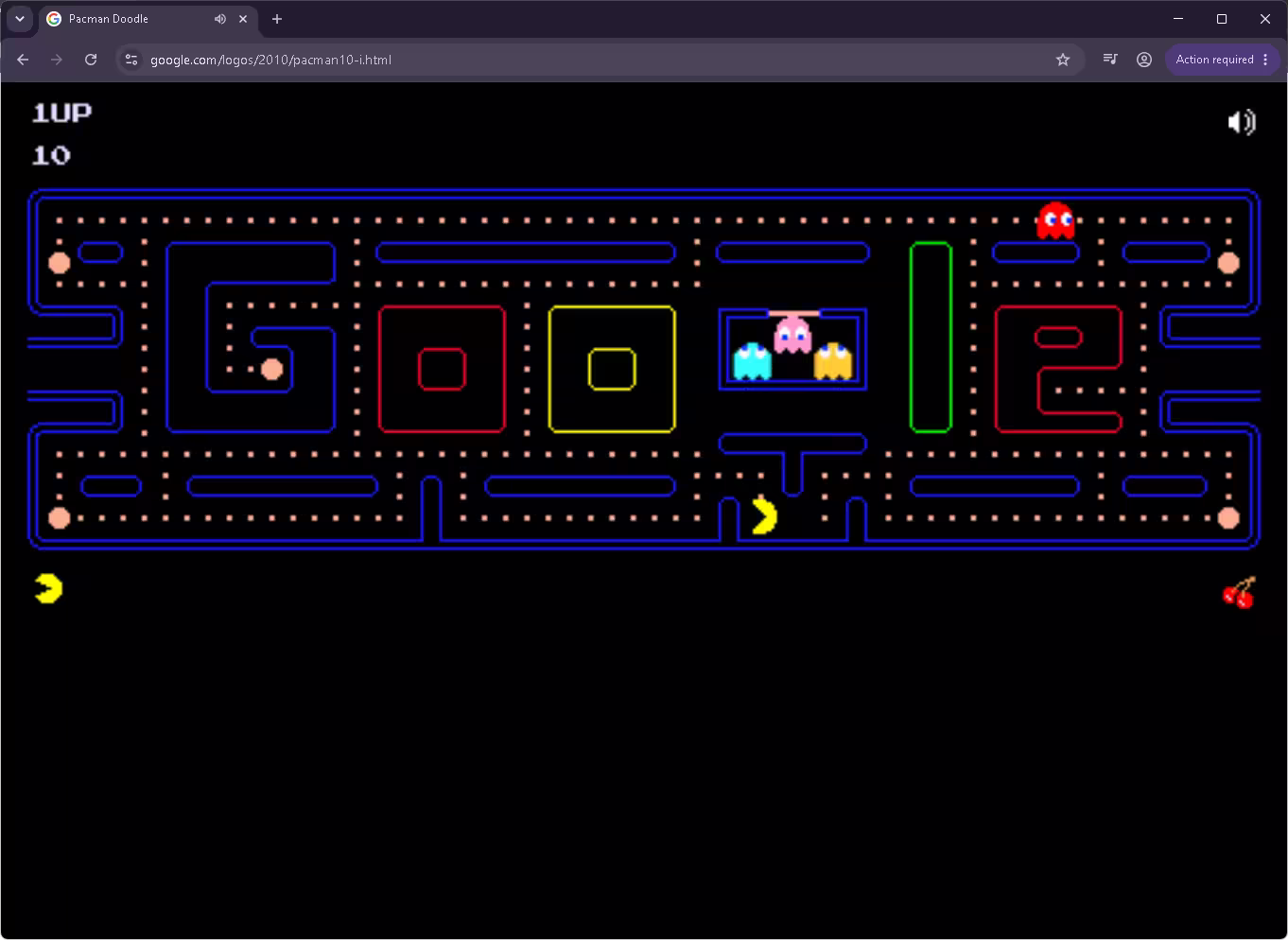Go back to the previous page
Screen dimensions: 1288x940
[x=23, y=60]
